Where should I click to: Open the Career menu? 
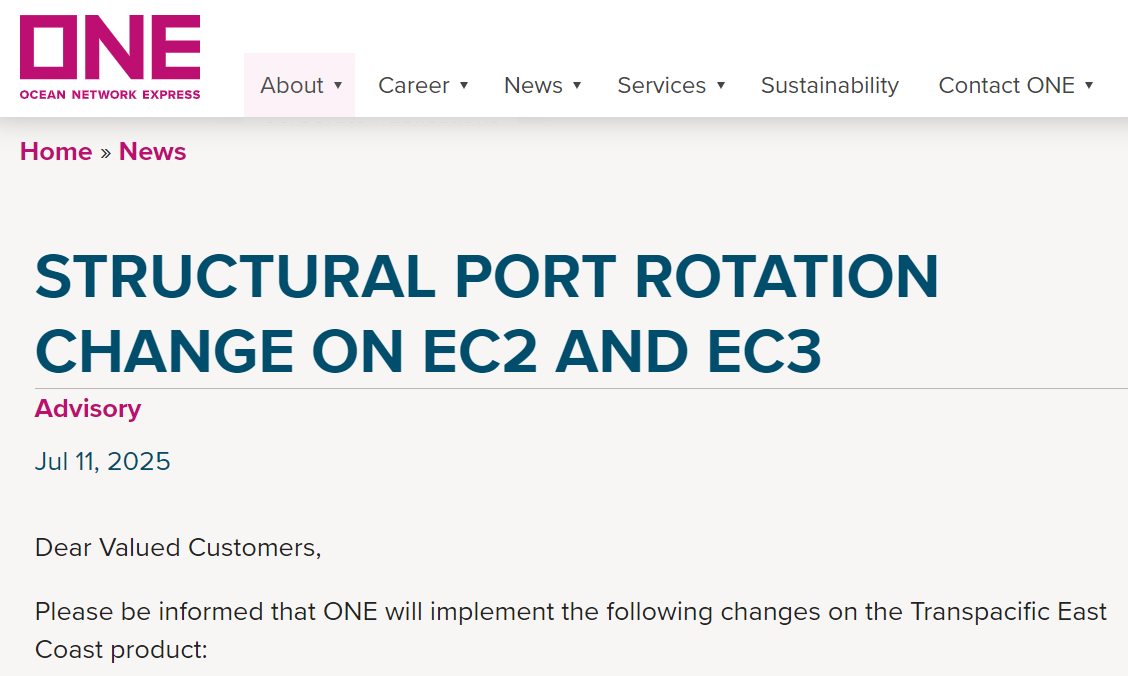pyautogui.click(x=413, y=86)
